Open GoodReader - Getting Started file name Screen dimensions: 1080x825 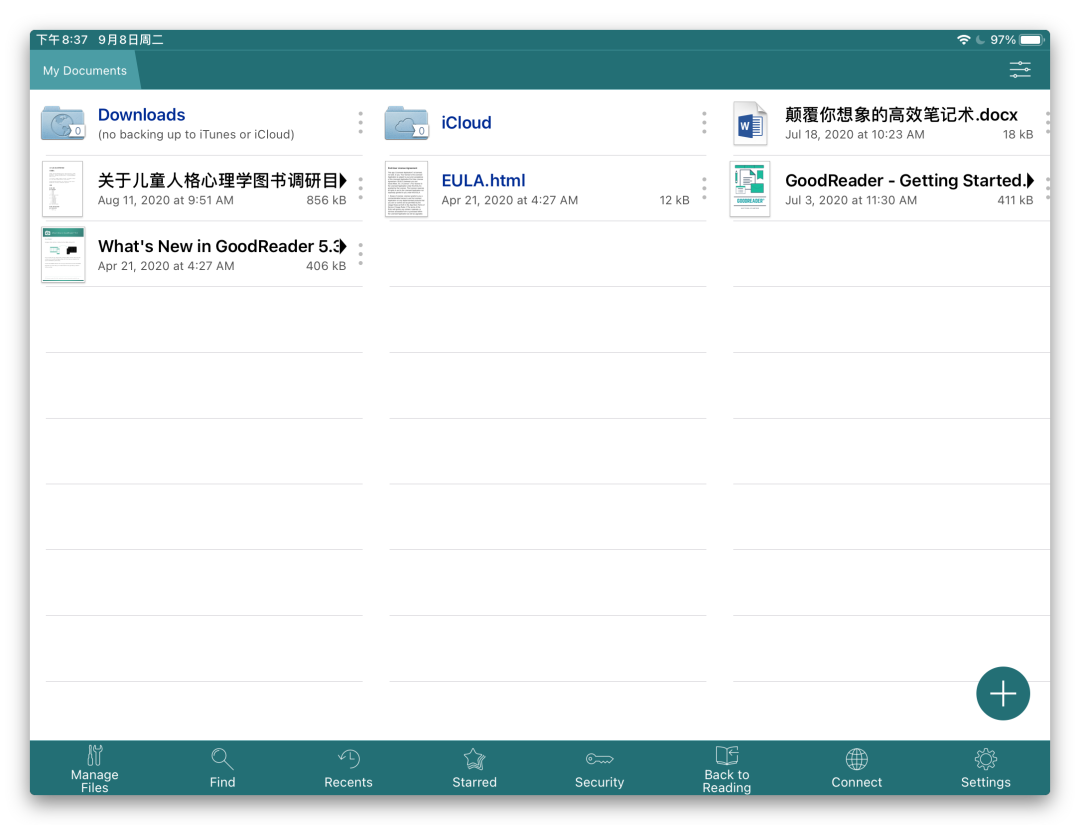point(909,180)
